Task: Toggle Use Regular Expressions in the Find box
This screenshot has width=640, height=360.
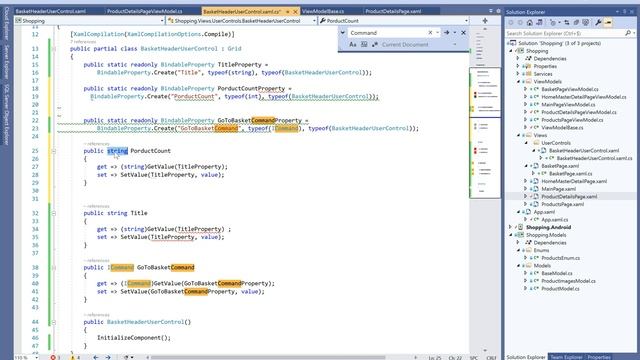Action: click(374, 44)
